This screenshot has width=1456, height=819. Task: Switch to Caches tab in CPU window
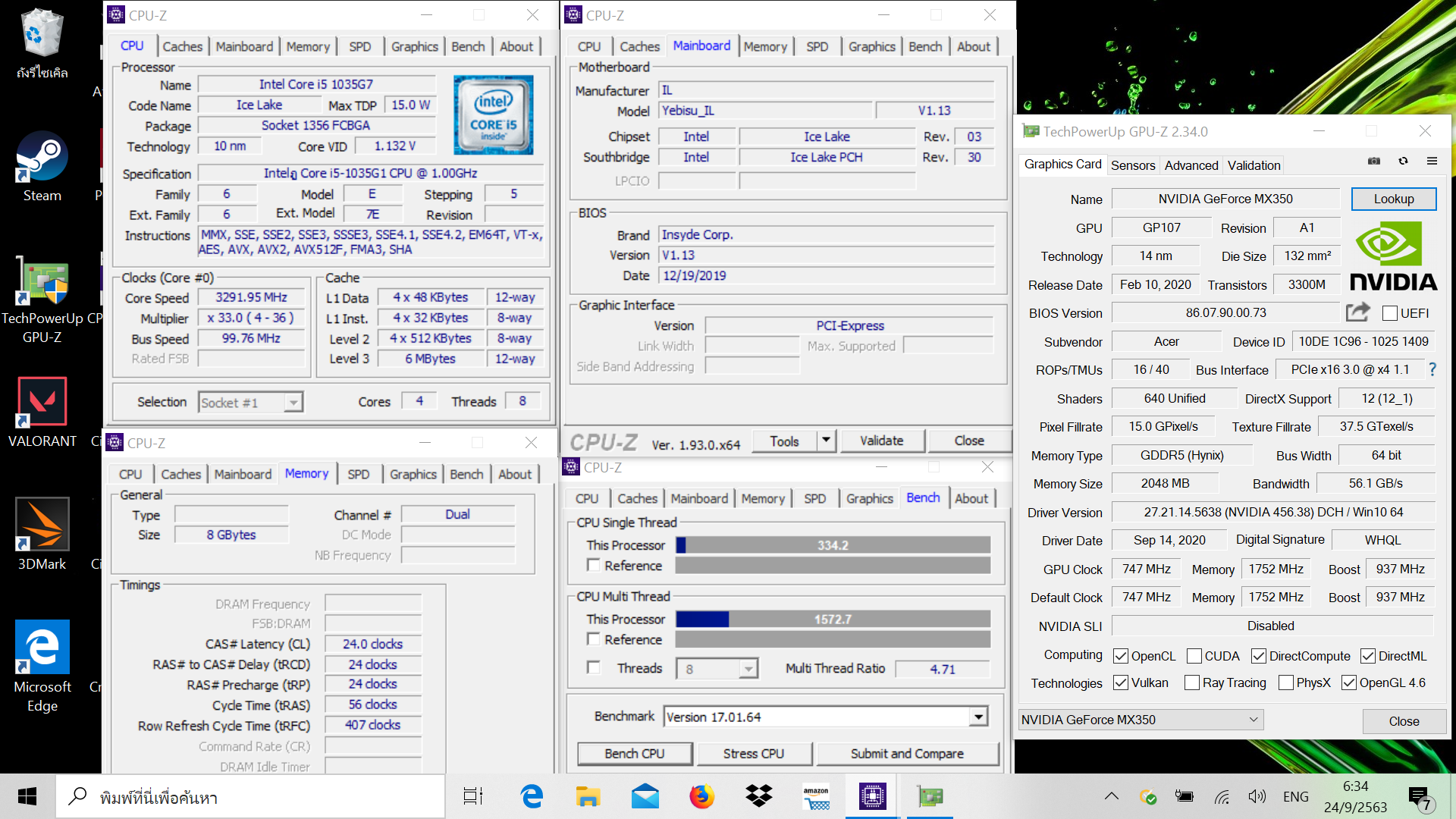pyautogui.click(x=183, y=46)
